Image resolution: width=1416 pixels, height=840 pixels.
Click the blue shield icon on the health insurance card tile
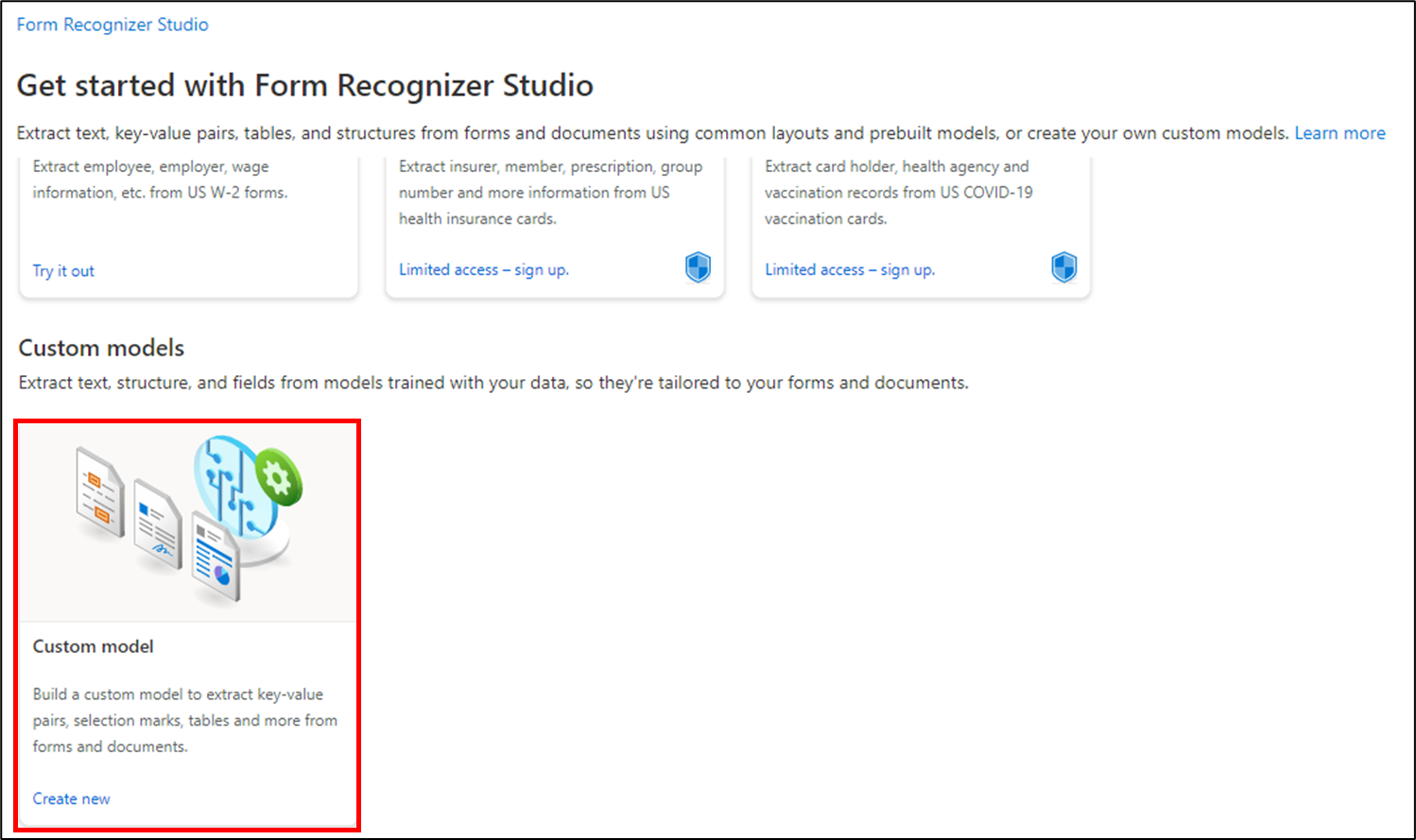pyautogui.click(x=697, y=267)
